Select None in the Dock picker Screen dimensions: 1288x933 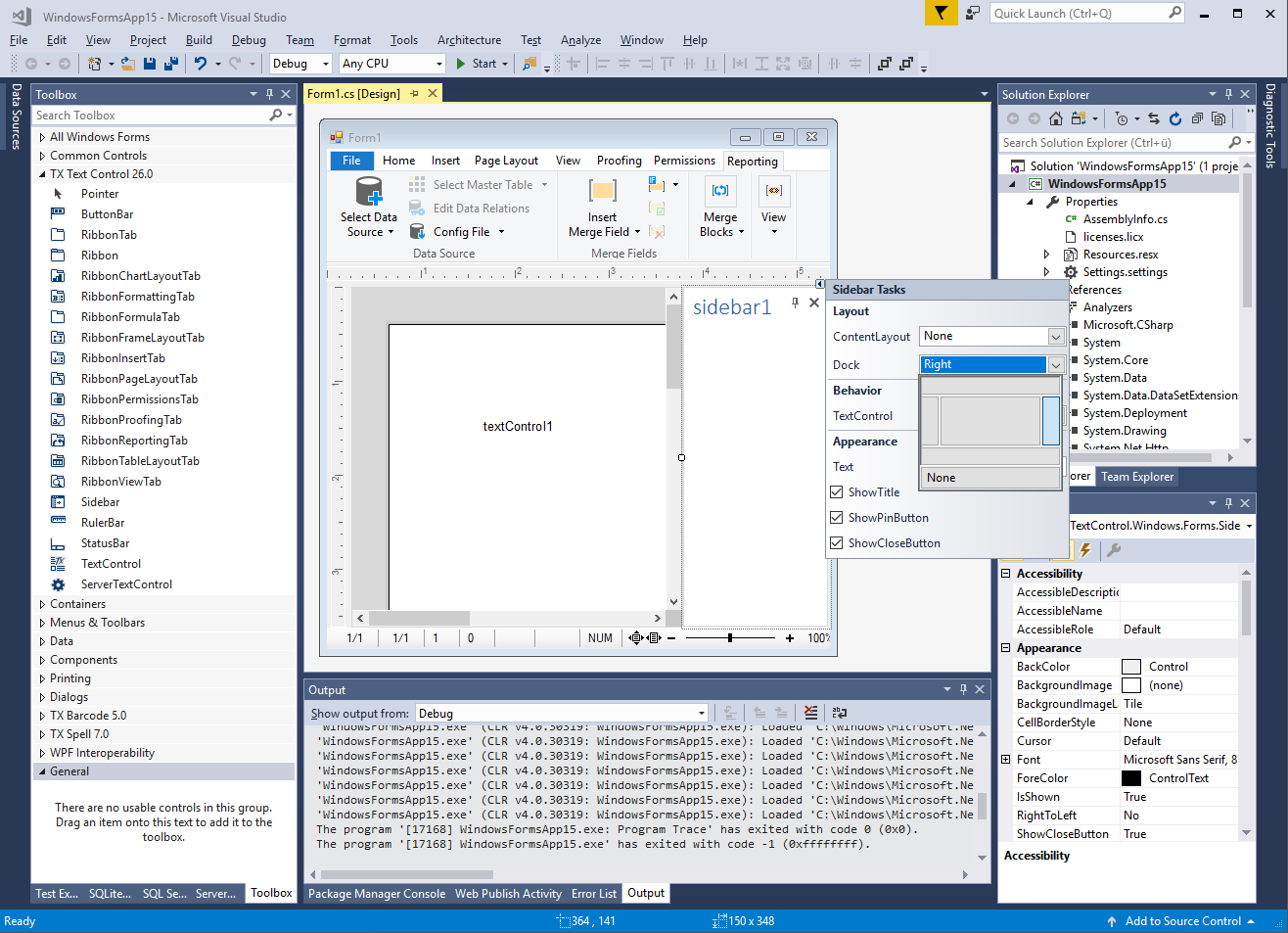pyautogui.click(x=990, y=478)
